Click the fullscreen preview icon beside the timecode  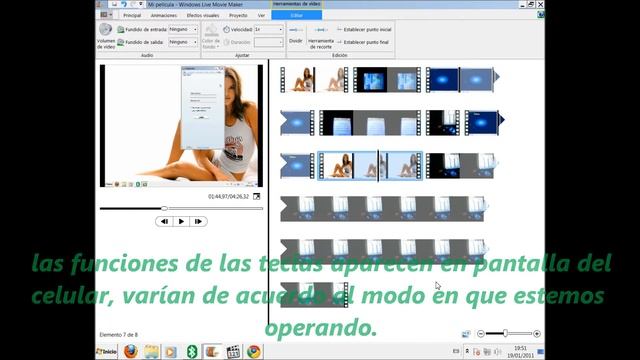tap(256, 196)
